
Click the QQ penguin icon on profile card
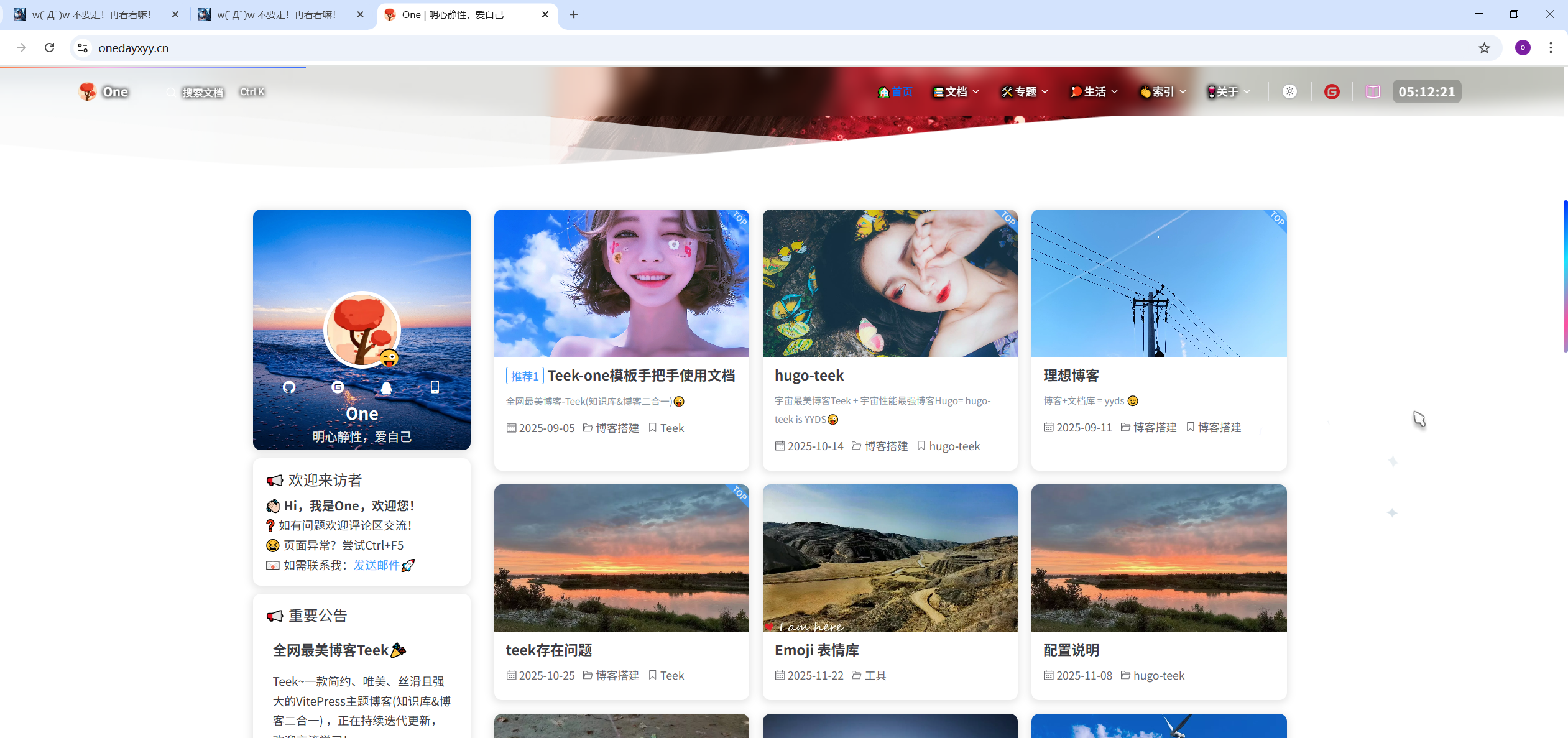pos(386,387)
